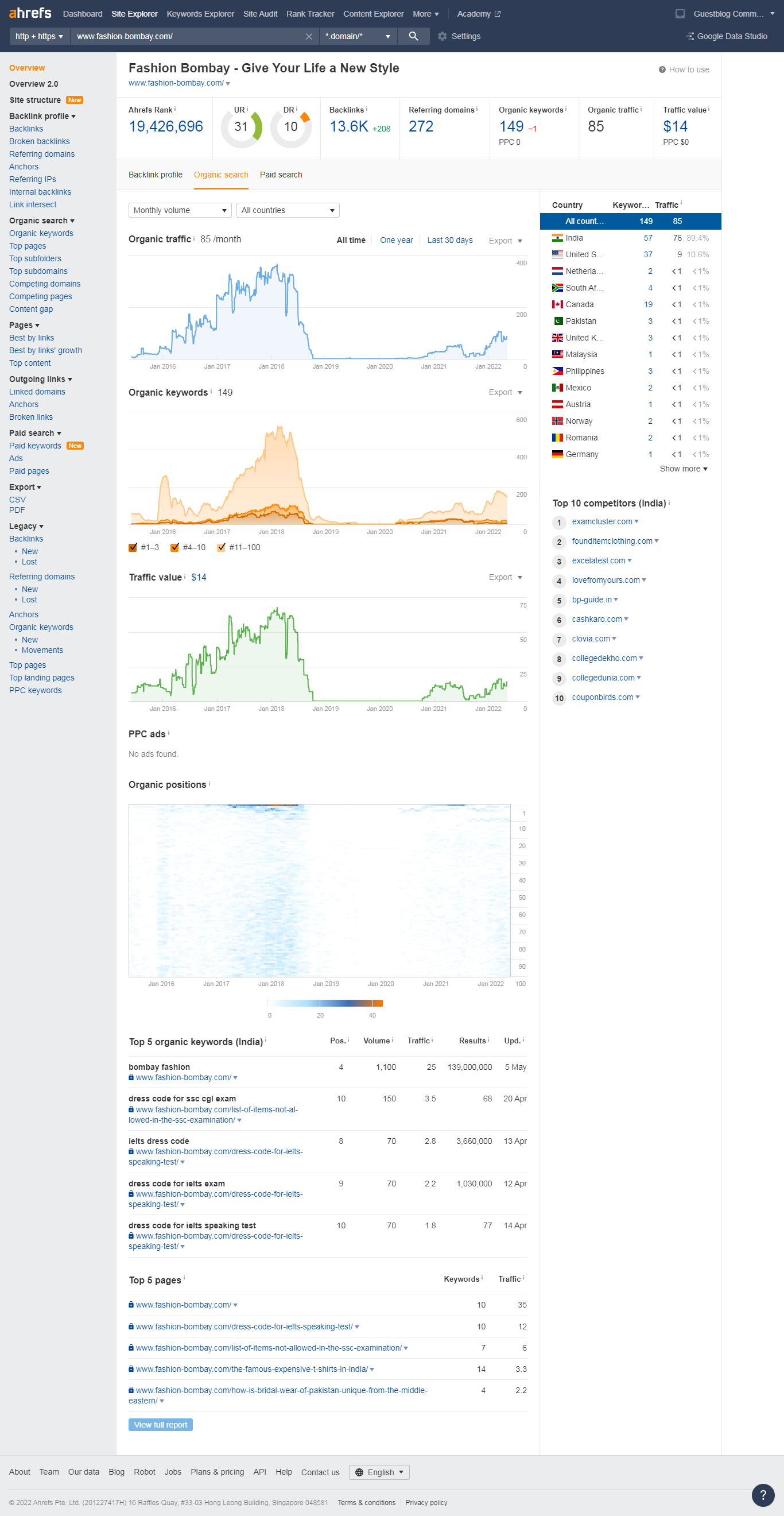Click the Google Data Studio icon
The width and height of the screenshot is (784, 1516).
[690, 37]
